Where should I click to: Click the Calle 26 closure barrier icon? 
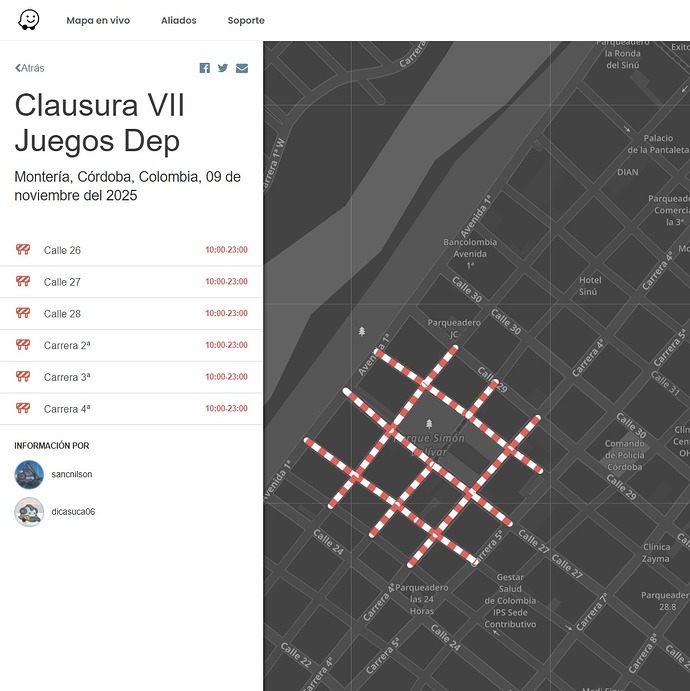coord(23,250)
